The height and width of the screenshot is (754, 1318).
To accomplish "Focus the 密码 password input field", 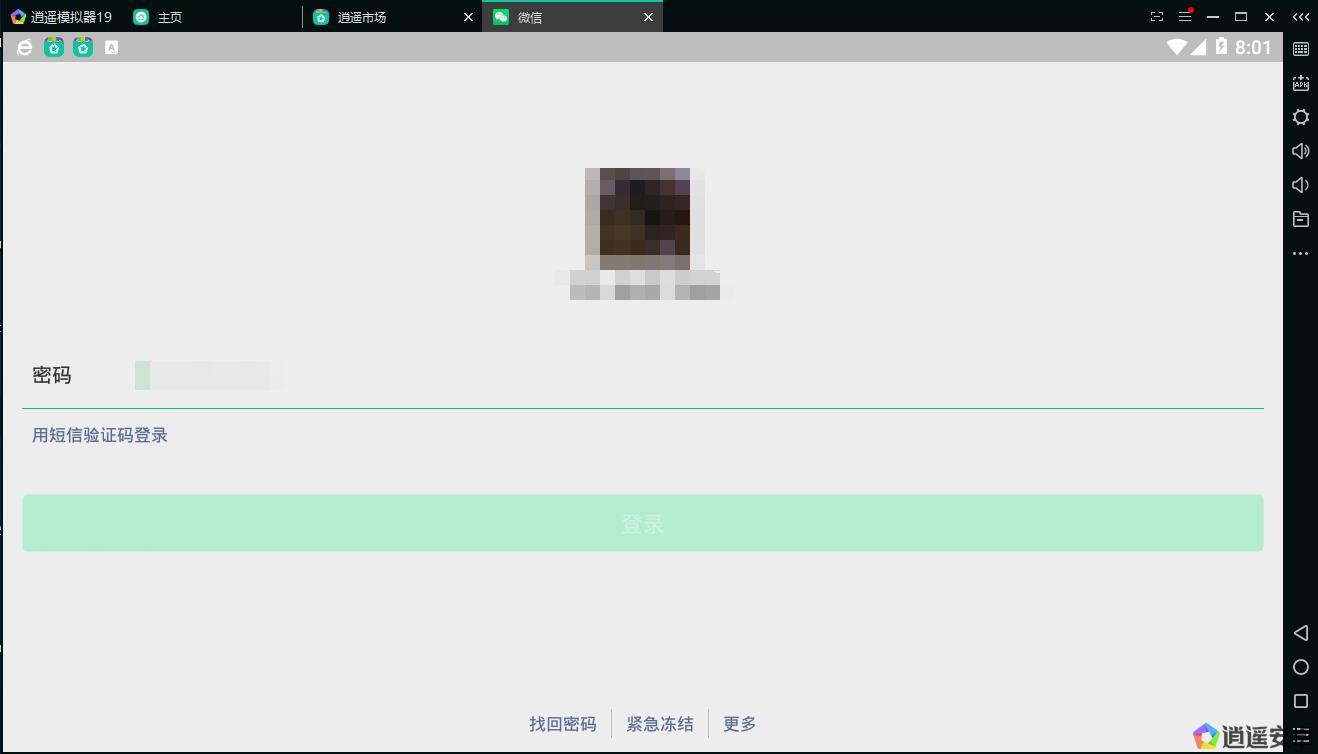I will [x=690, y=376].
